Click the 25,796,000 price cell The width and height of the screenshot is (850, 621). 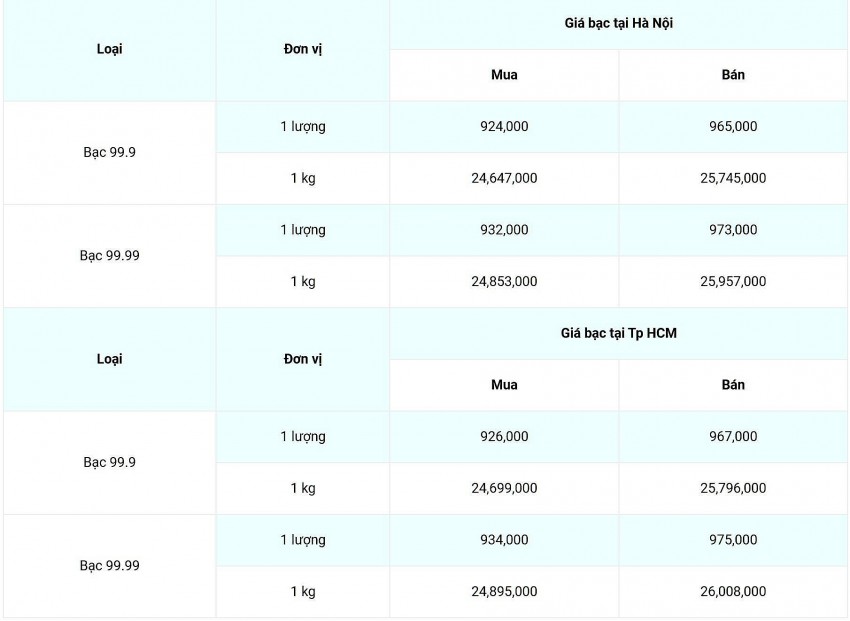733,488
